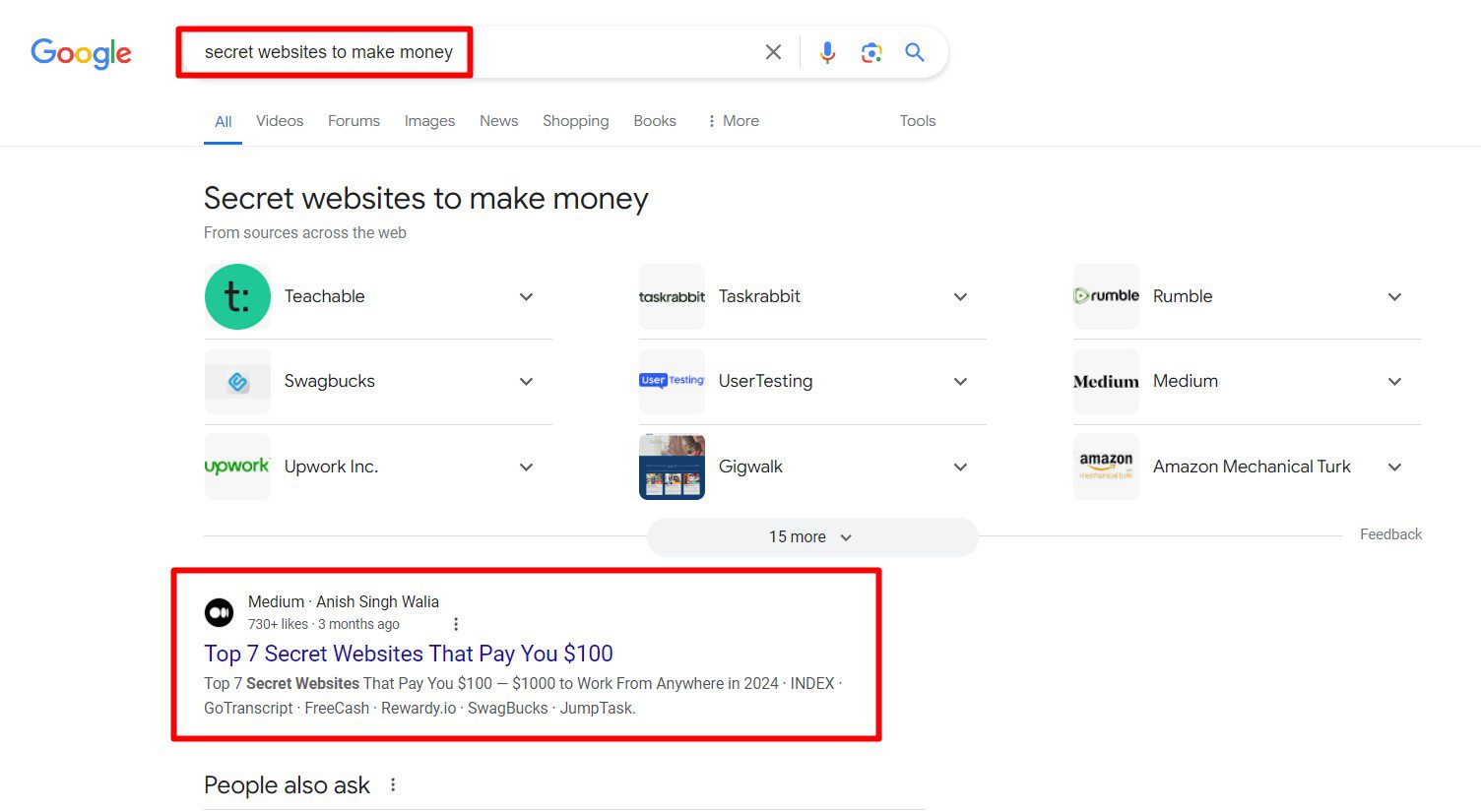
Task: Expand the Swagbucks entry chevron
Action: coord(526,382)
